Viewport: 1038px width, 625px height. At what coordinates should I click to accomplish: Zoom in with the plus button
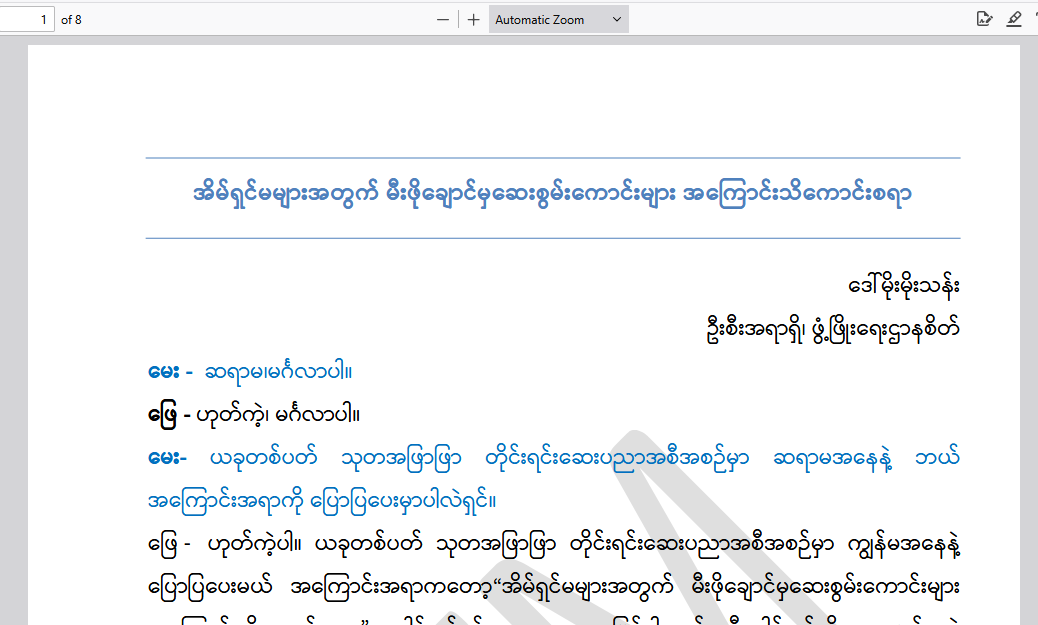(473, 20)
